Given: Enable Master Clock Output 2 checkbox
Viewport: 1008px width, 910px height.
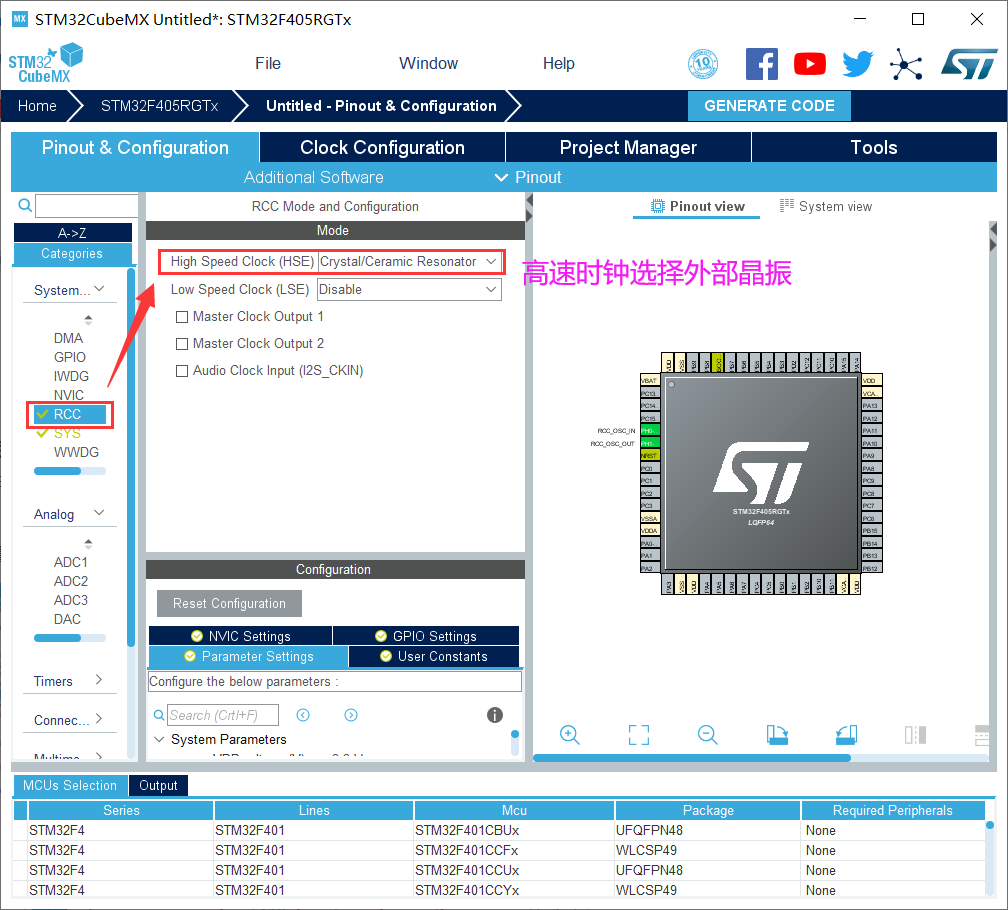Looking at the screenshot, I should pos(182,344).
